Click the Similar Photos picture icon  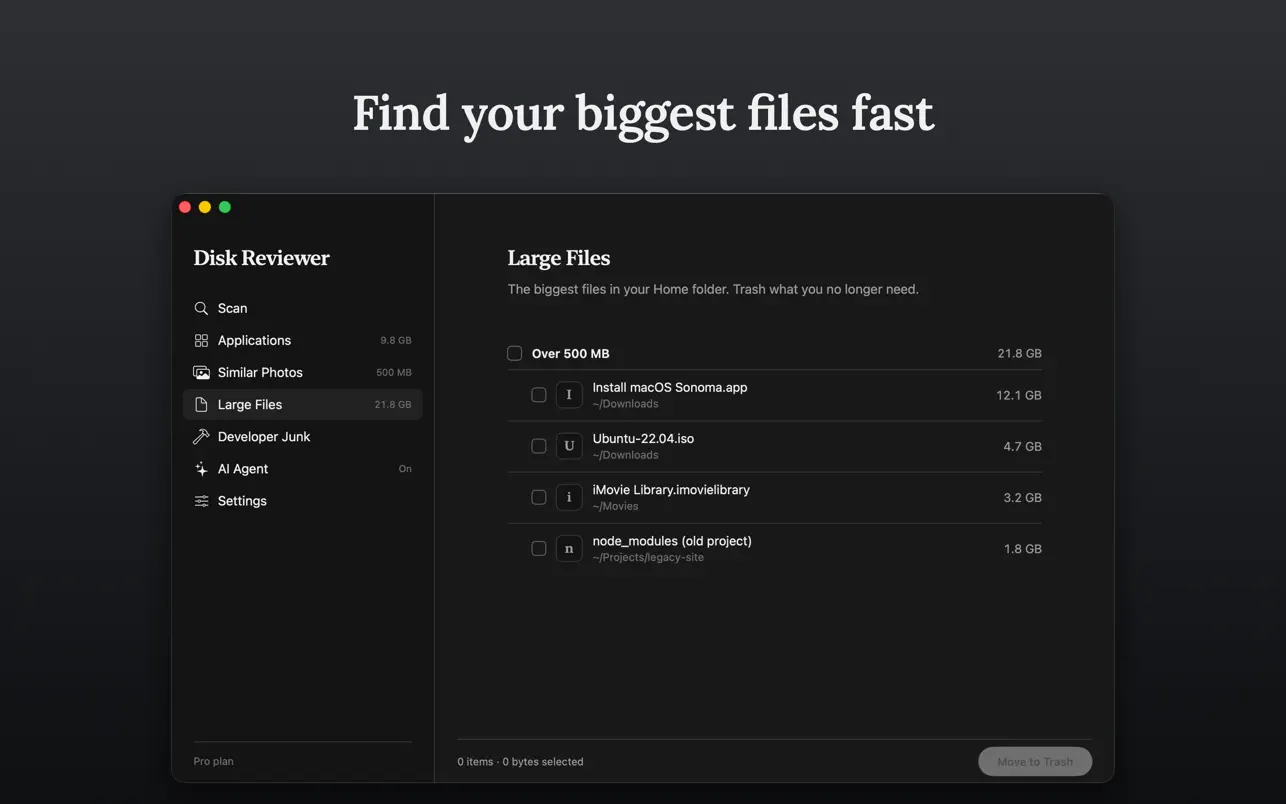[x=201, y=372]
